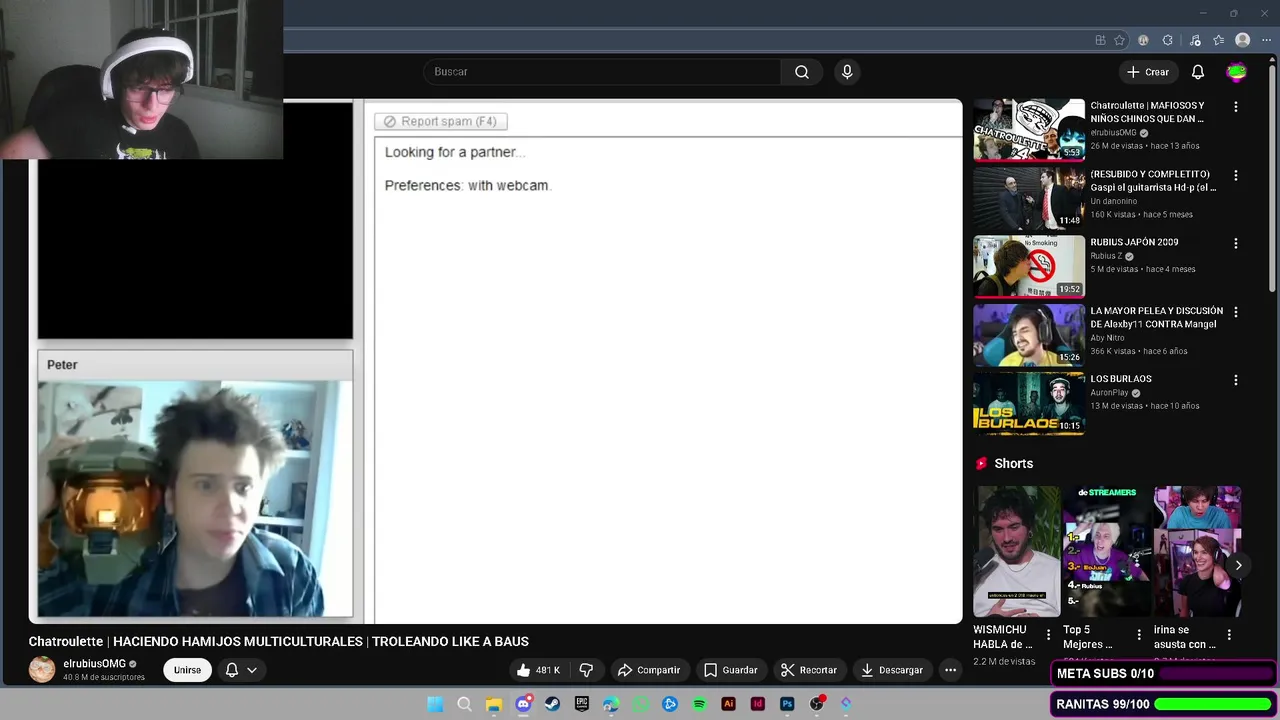Viewport: 1280px width, 720px height.
Task: Activate voice search microphone
Action: pyautogui.click(x=847, y=72)
